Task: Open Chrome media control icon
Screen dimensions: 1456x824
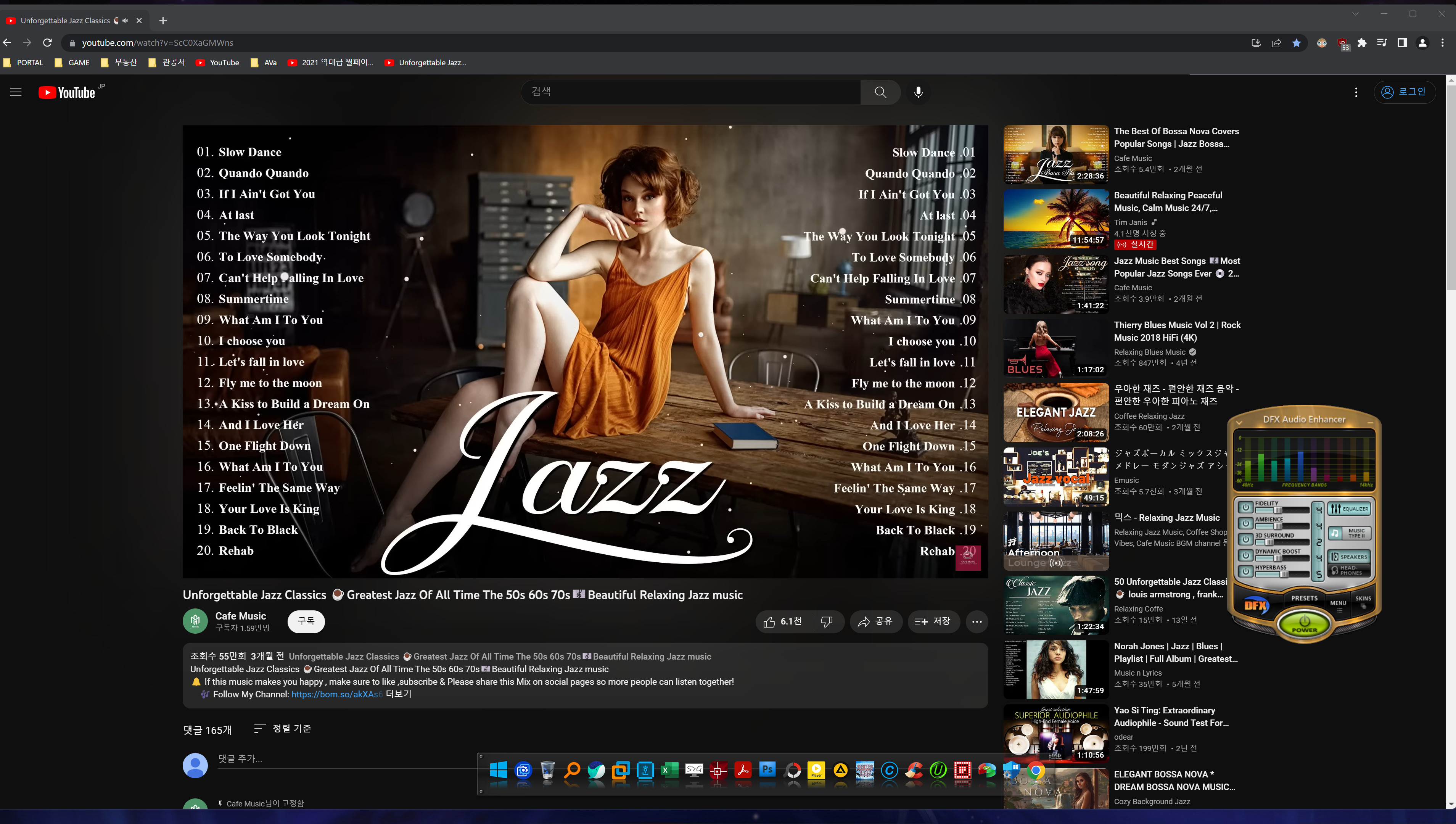Action: click(1382, 43)
